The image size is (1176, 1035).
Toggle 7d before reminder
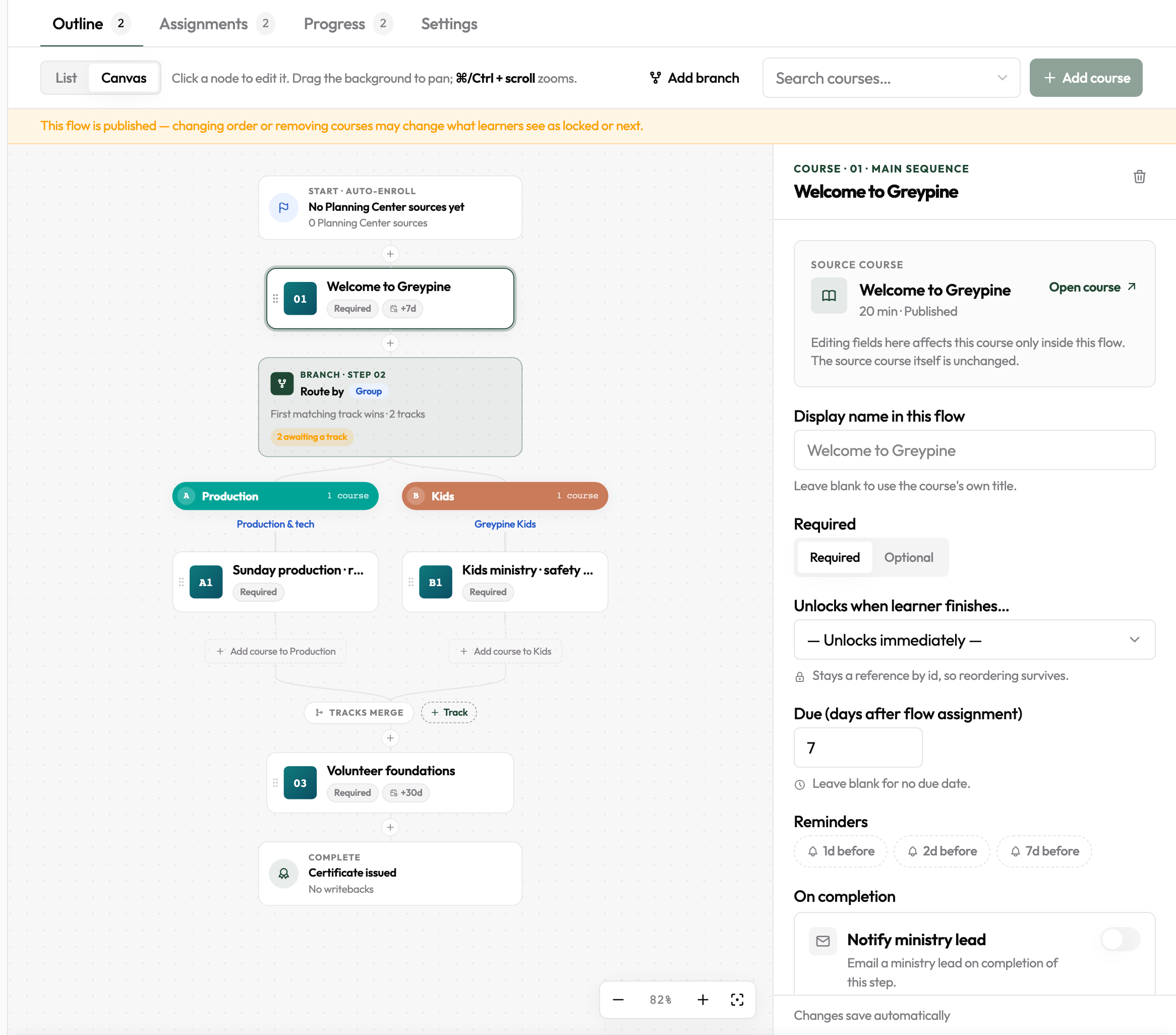tap(1044, 851)
